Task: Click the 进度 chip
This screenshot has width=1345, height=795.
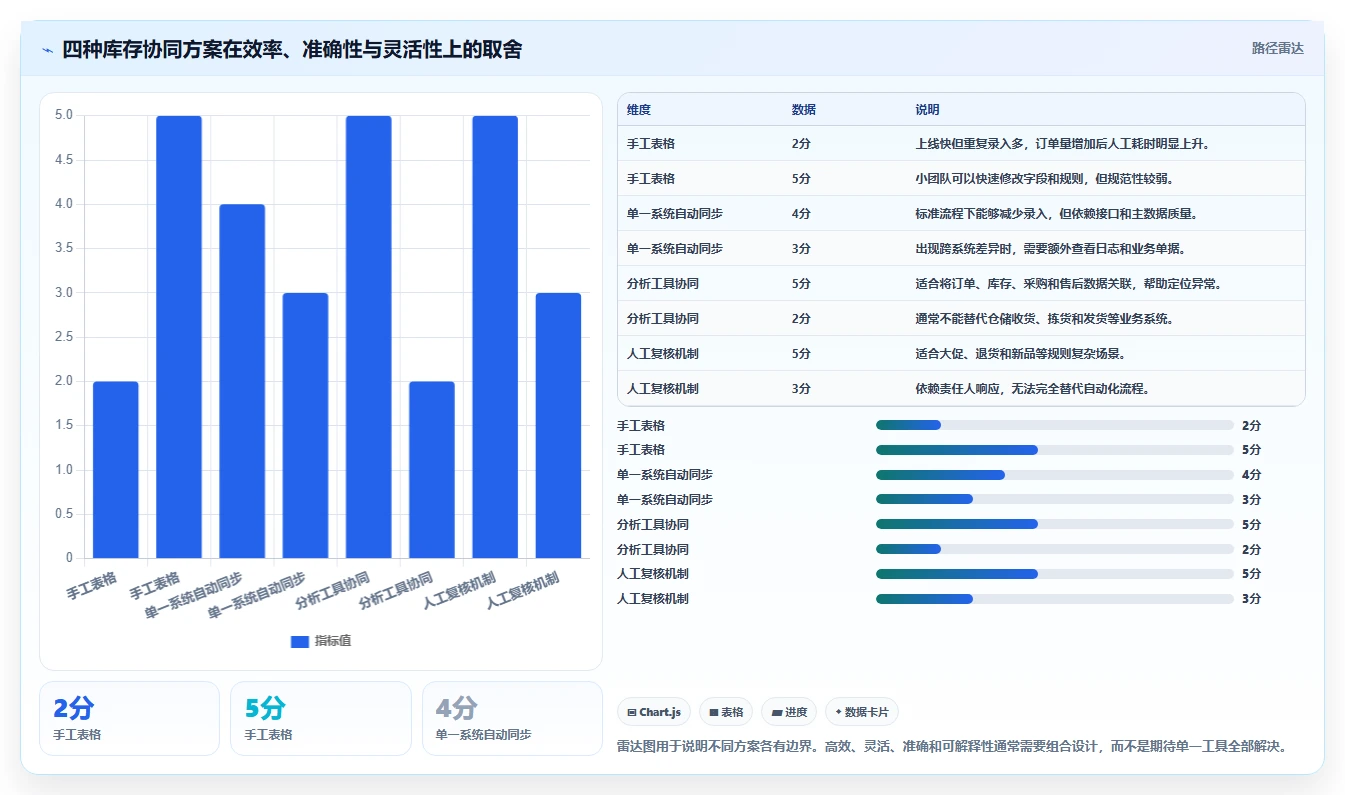Action: tap(789, 712)
